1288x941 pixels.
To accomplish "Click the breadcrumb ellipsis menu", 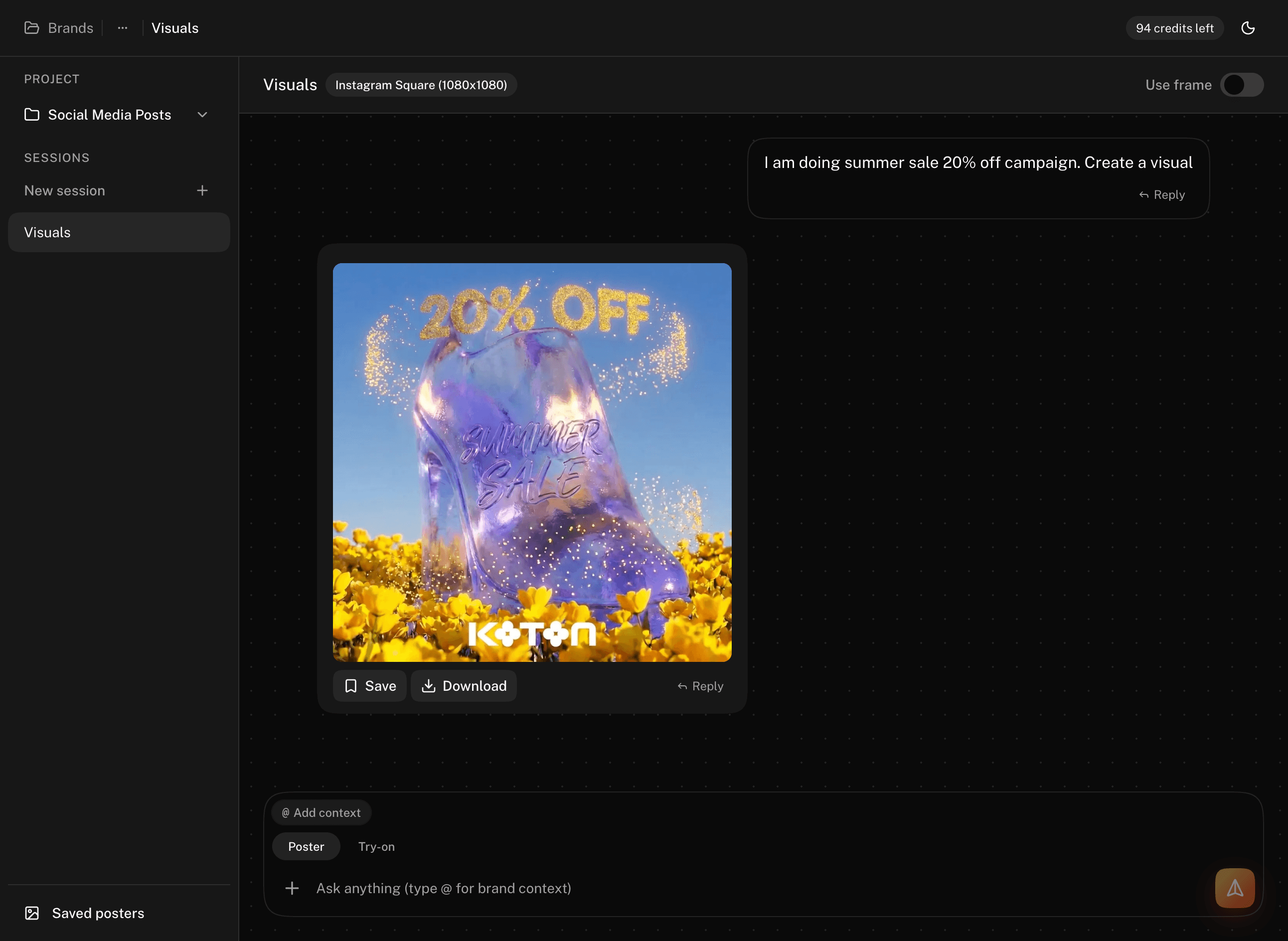I will [123, 28].
